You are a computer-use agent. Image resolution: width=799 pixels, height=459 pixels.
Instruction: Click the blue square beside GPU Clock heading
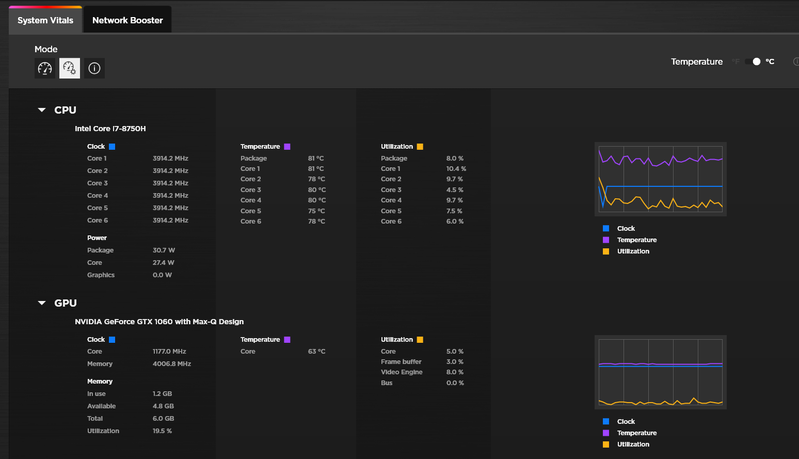tap(112, 340)
